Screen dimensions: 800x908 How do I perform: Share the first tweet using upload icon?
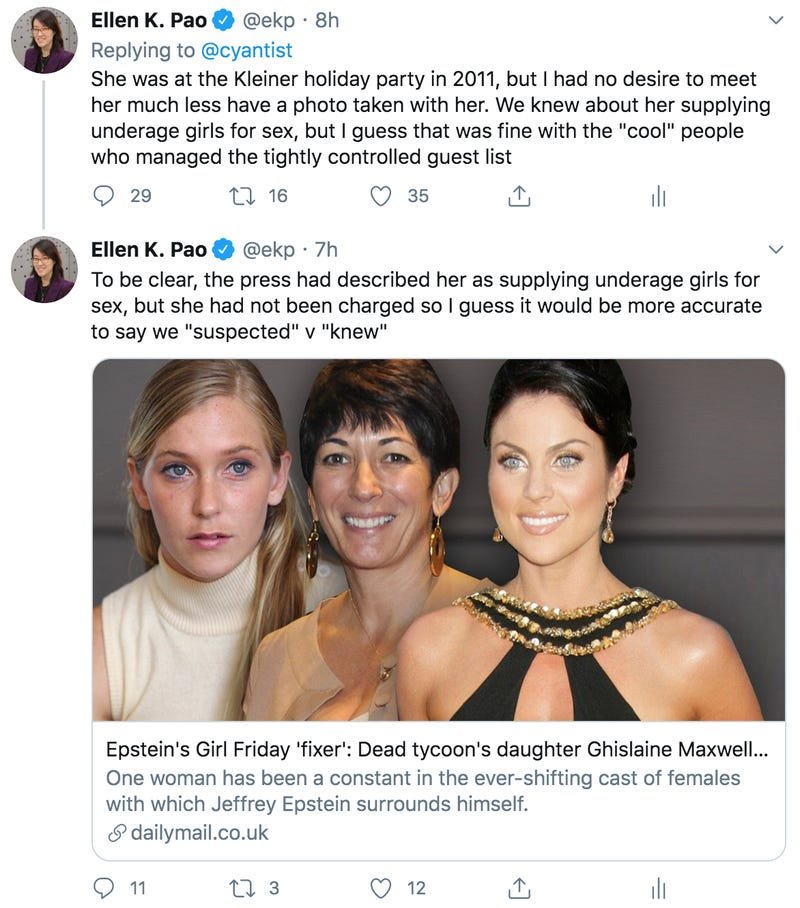tap(519, 196)
